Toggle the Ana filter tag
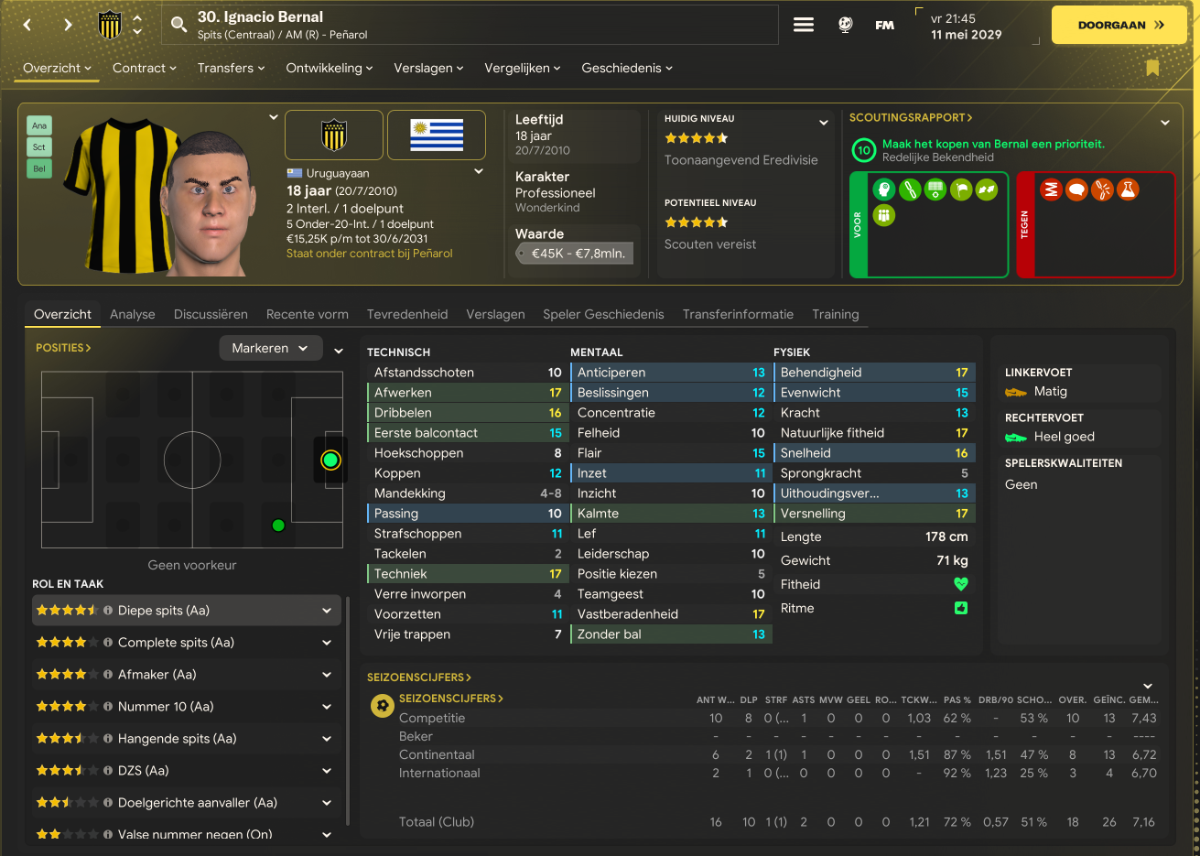Screen dimensions: 1200x856 (40, 126)
